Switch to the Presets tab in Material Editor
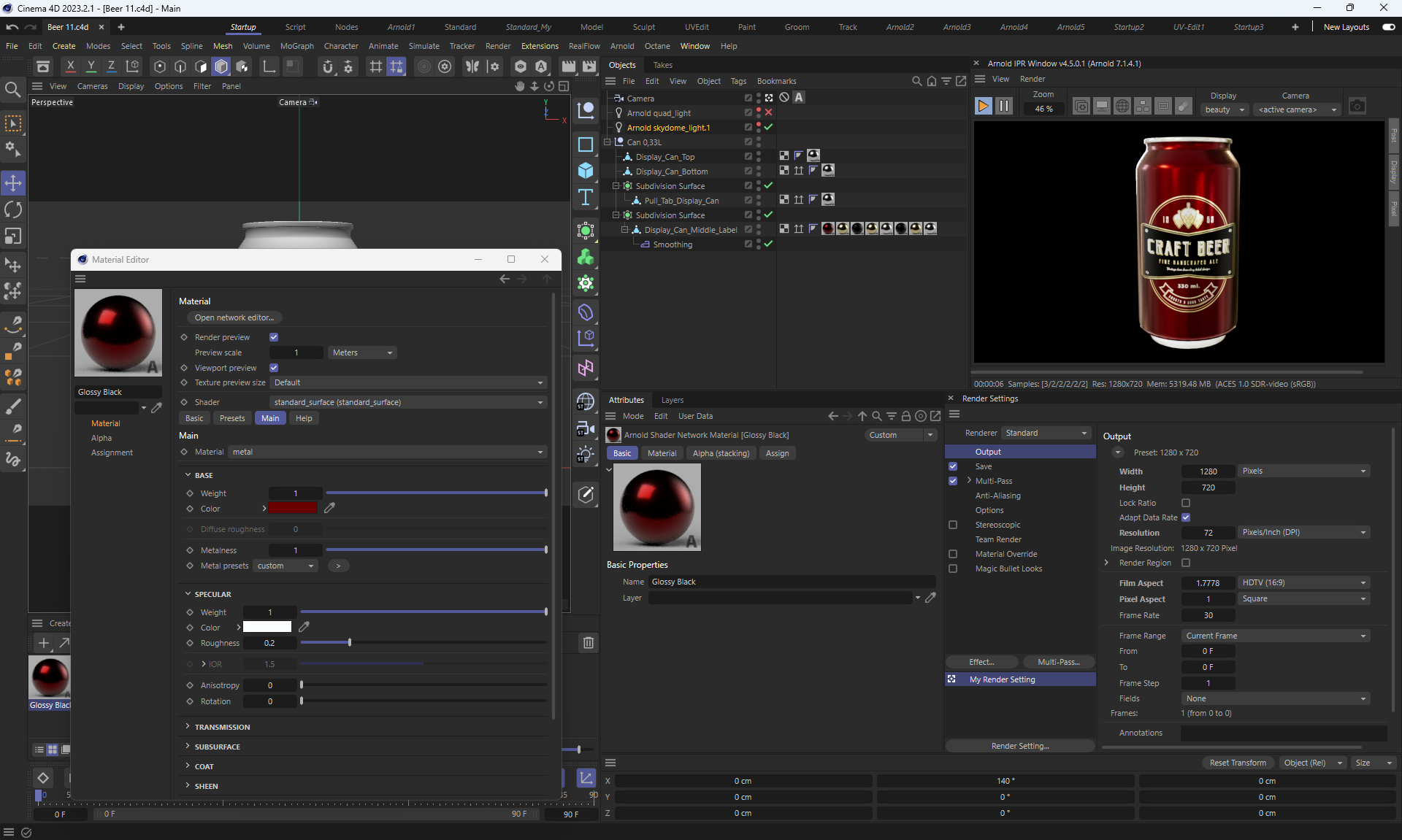The height and width of the screenshot is (840, 1402). pyautogui.click(x=232, y=418)
